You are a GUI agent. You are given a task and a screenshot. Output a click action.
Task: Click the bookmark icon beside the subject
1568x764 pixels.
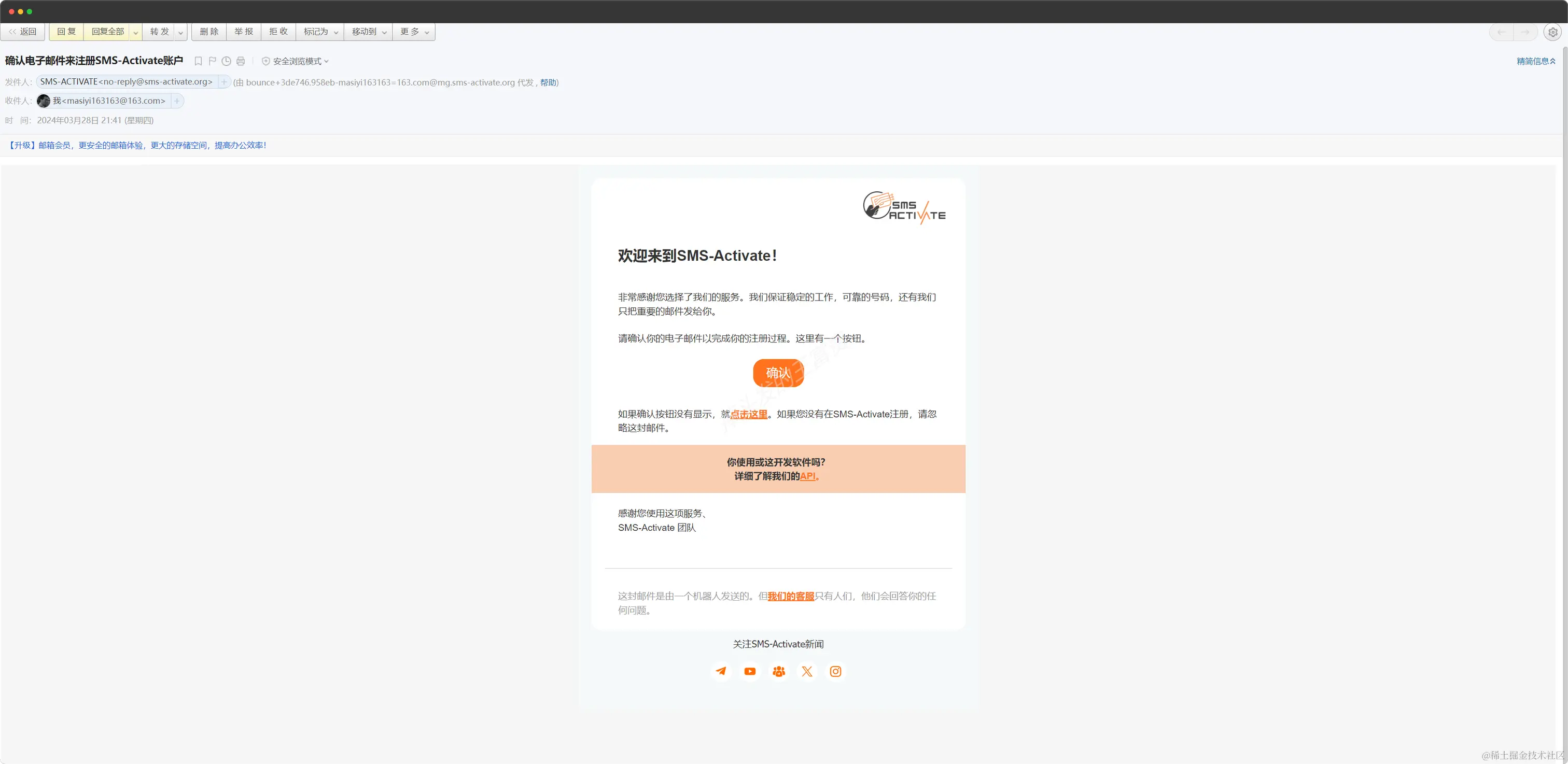(198, 62)
